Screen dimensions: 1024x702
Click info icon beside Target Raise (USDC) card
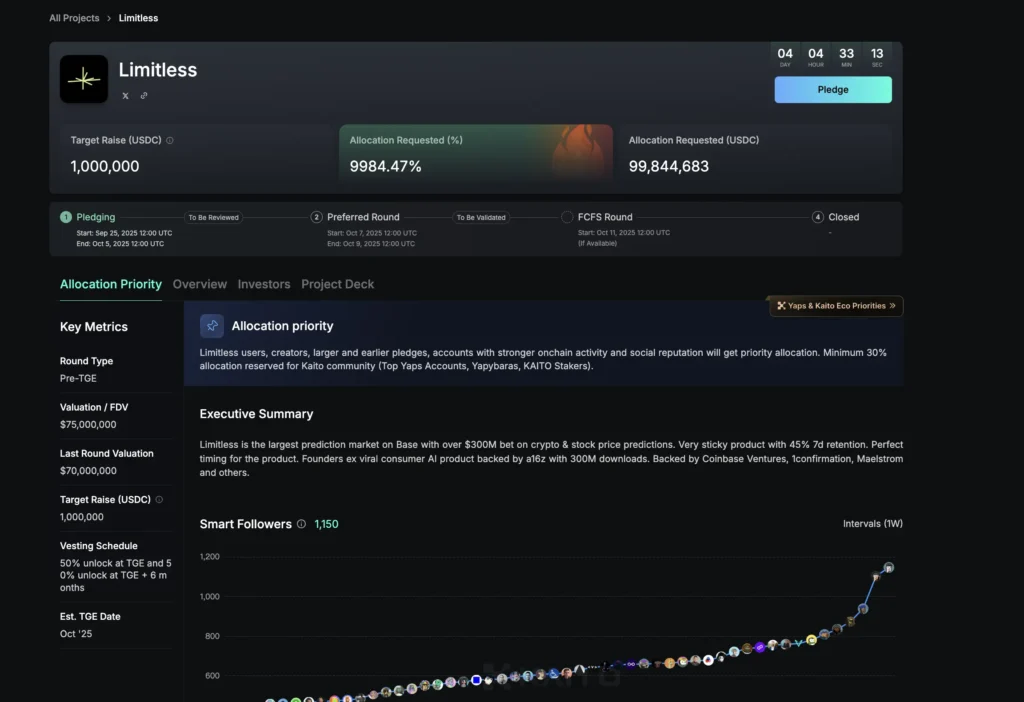click(170, 141)
